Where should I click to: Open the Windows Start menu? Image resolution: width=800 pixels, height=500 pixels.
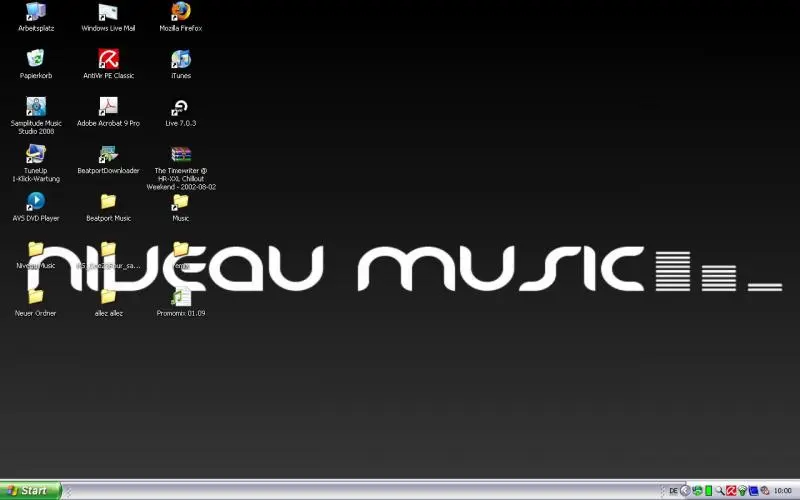30,490
